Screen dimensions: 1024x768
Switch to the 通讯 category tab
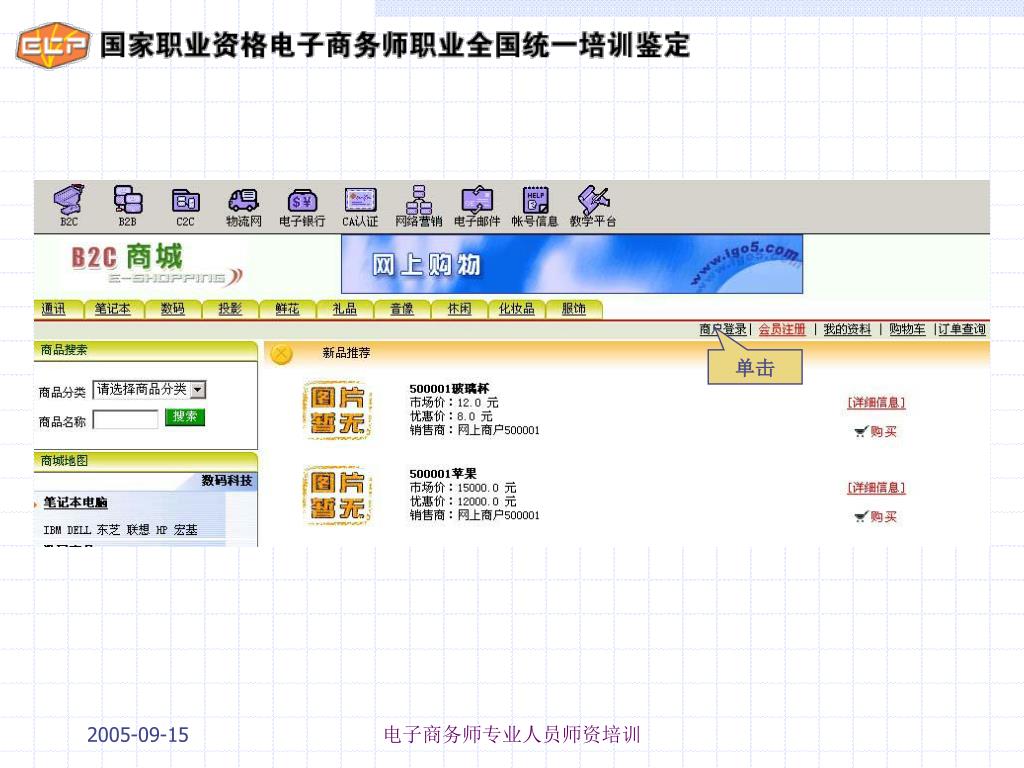point(54,309)
